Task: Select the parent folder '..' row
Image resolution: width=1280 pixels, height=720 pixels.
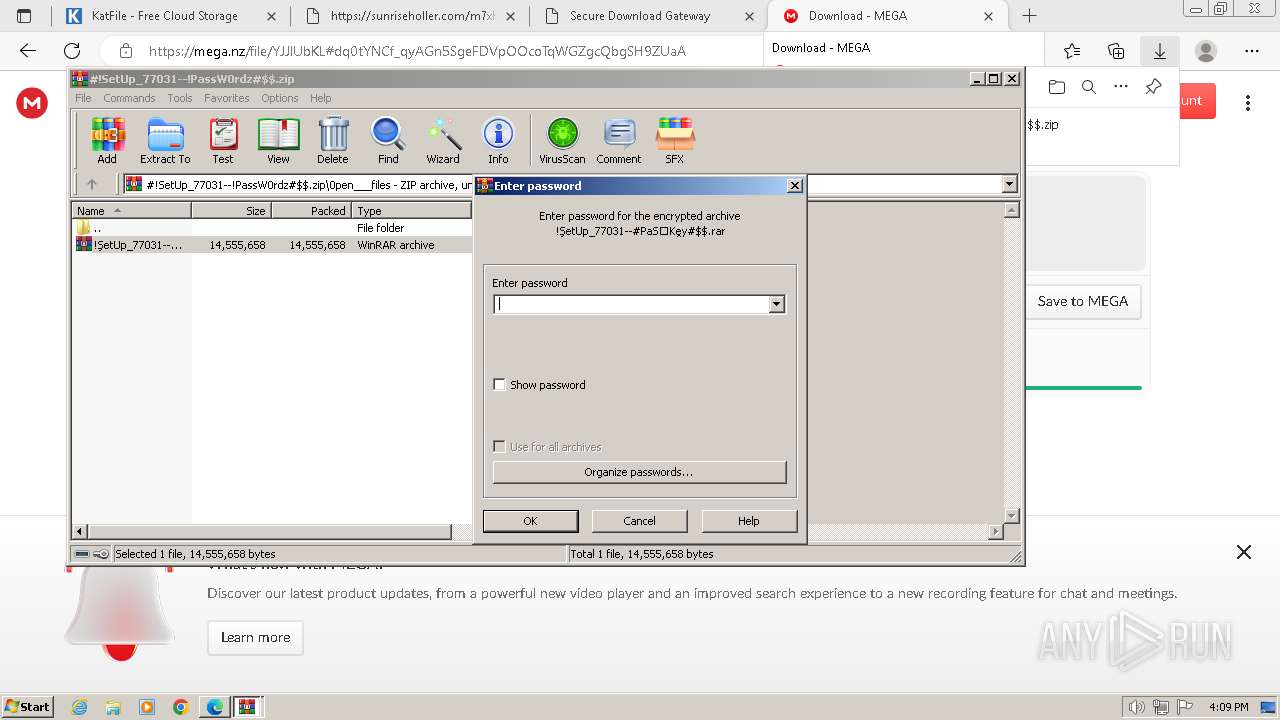Action: coord(272,228)
